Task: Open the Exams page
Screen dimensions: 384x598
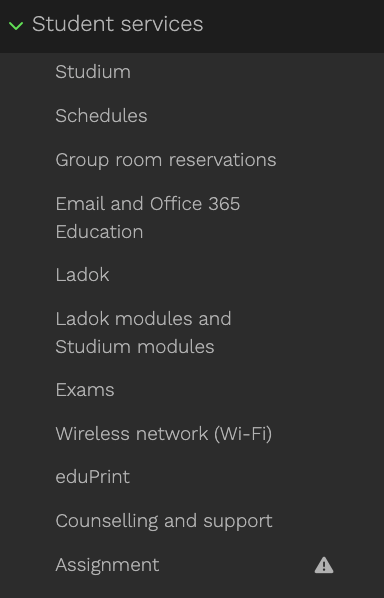Action: tap(85, 390)
